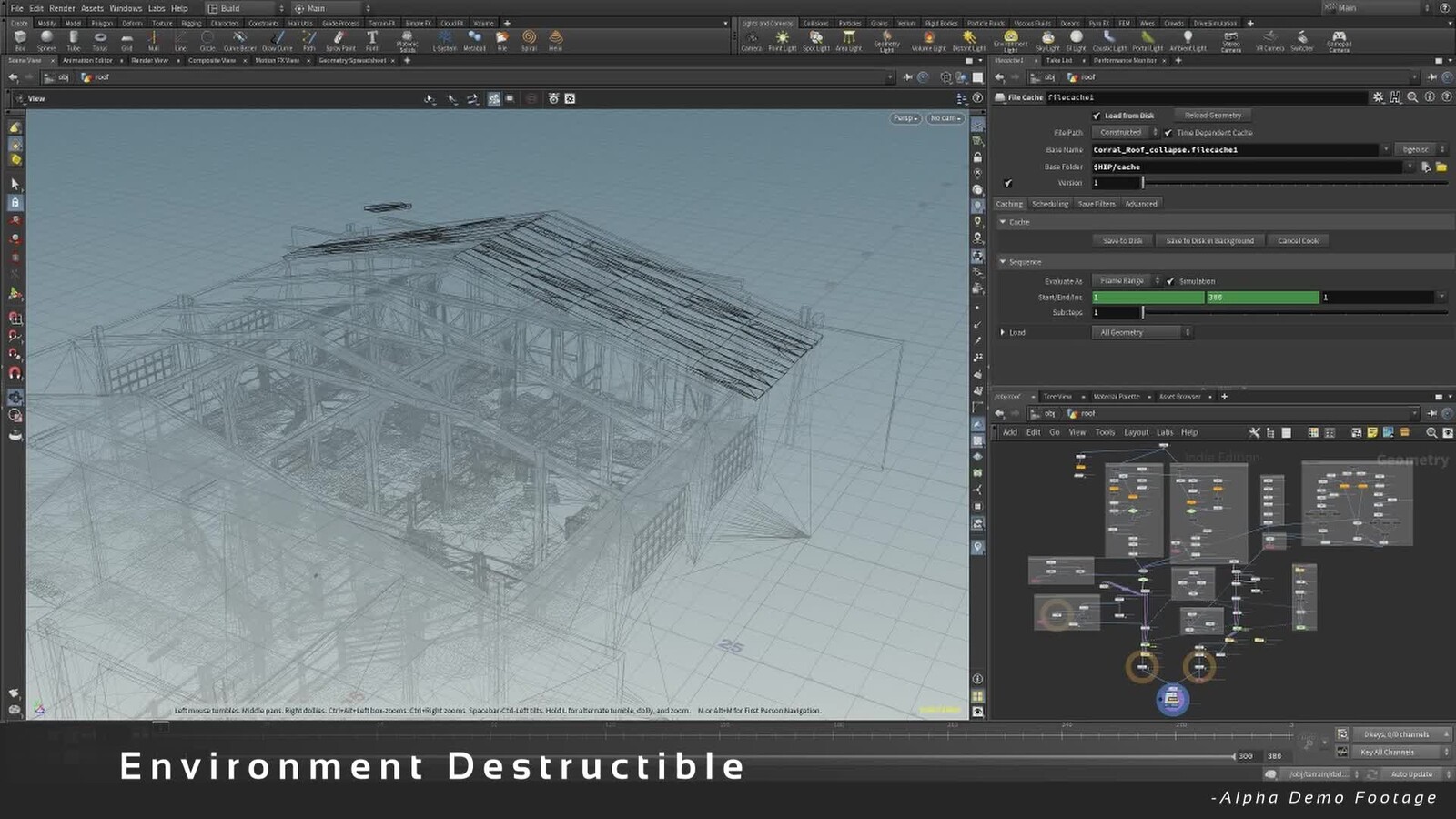This screenshot has height=819, width=1456.
Task: Open the Build desktop dropdown
Action: pyautogui.click(x=246, y=8)
